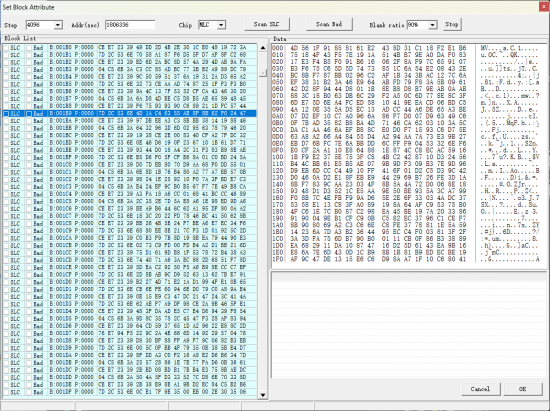Click the Addr(sec) input field

[130, 25]
